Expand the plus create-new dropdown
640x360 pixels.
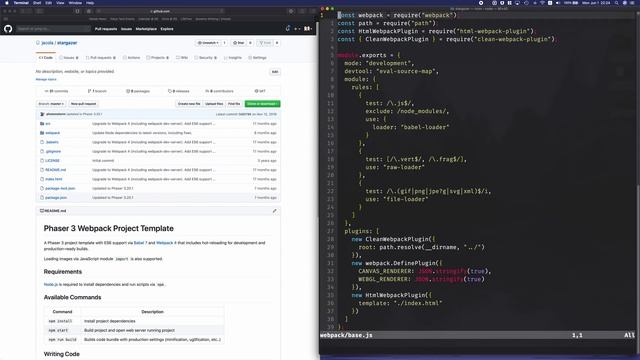coord(297,29)
